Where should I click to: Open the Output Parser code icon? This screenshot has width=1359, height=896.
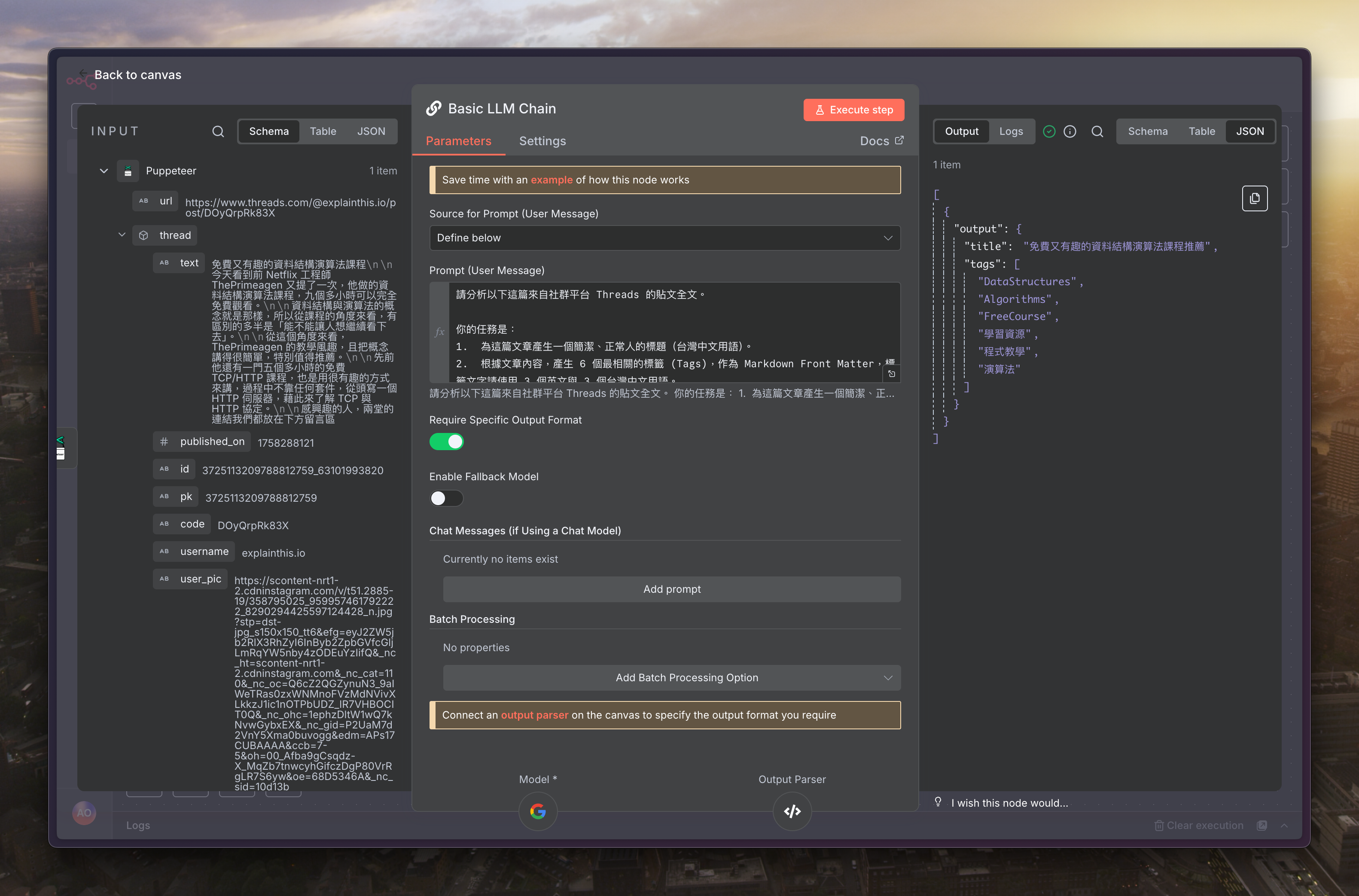click(x=792, y=811)
